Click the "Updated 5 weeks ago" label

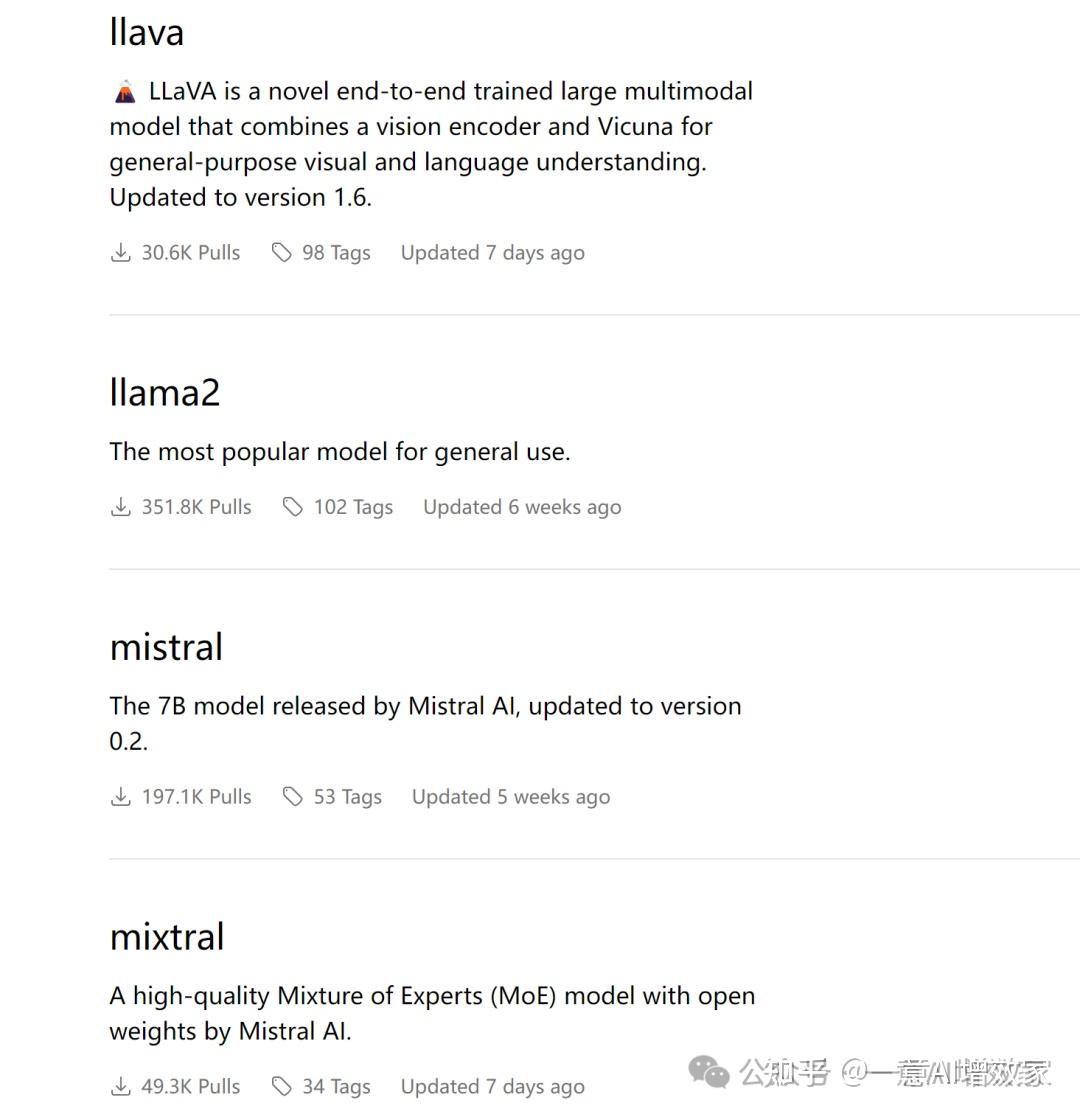point(511,797)
